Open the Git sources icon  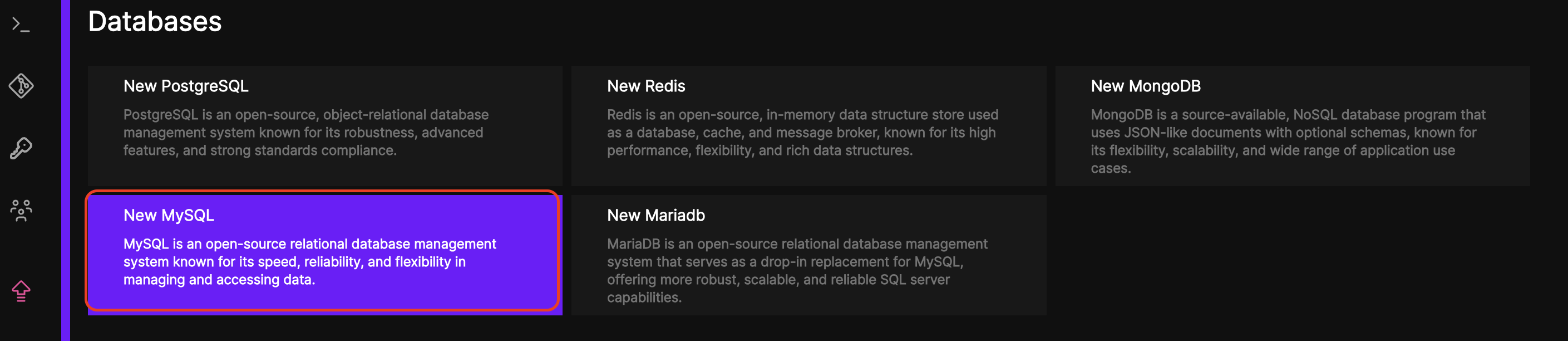(21, 86)
